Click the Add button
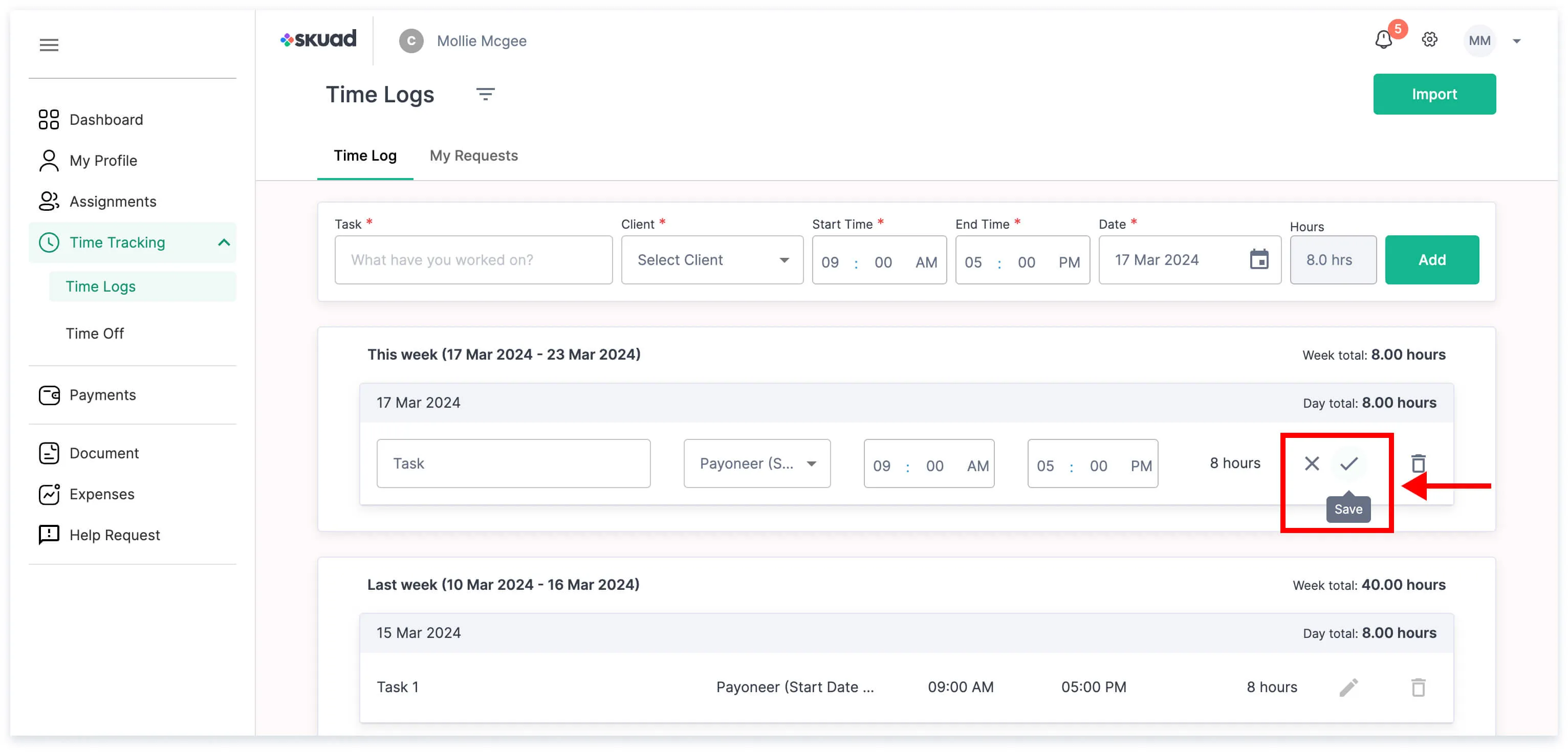 coord(1432,260)
